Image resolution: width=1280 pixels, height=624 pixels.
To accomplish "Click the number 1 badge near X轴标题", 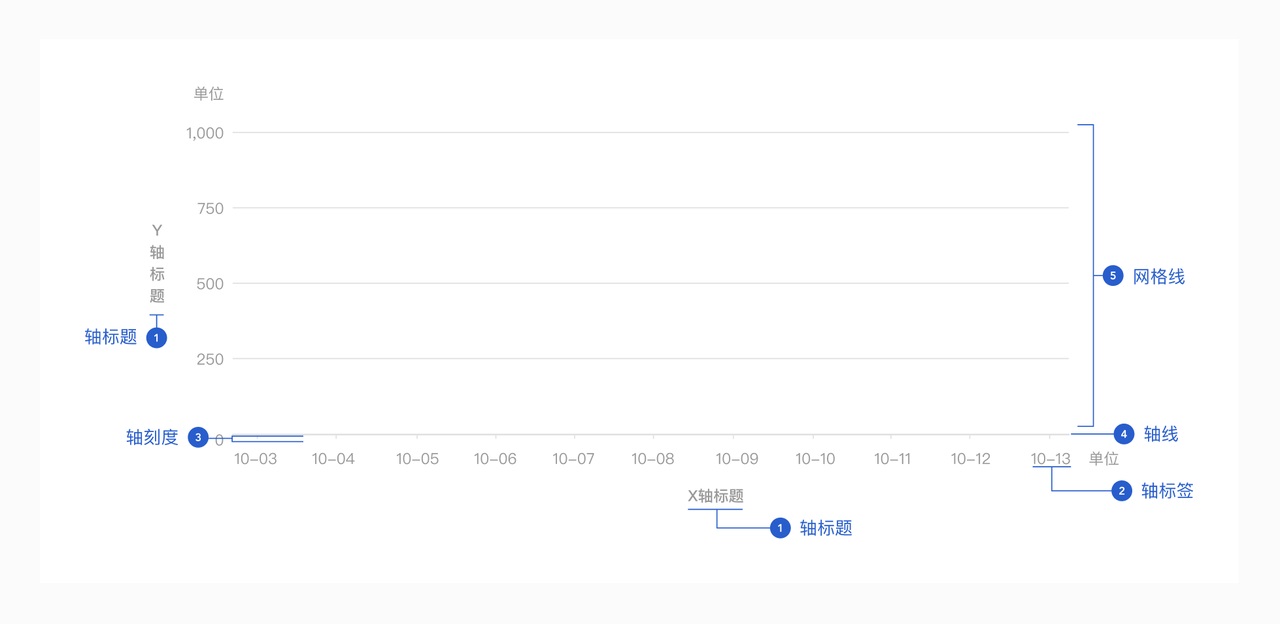I will [x=780, y=528].
